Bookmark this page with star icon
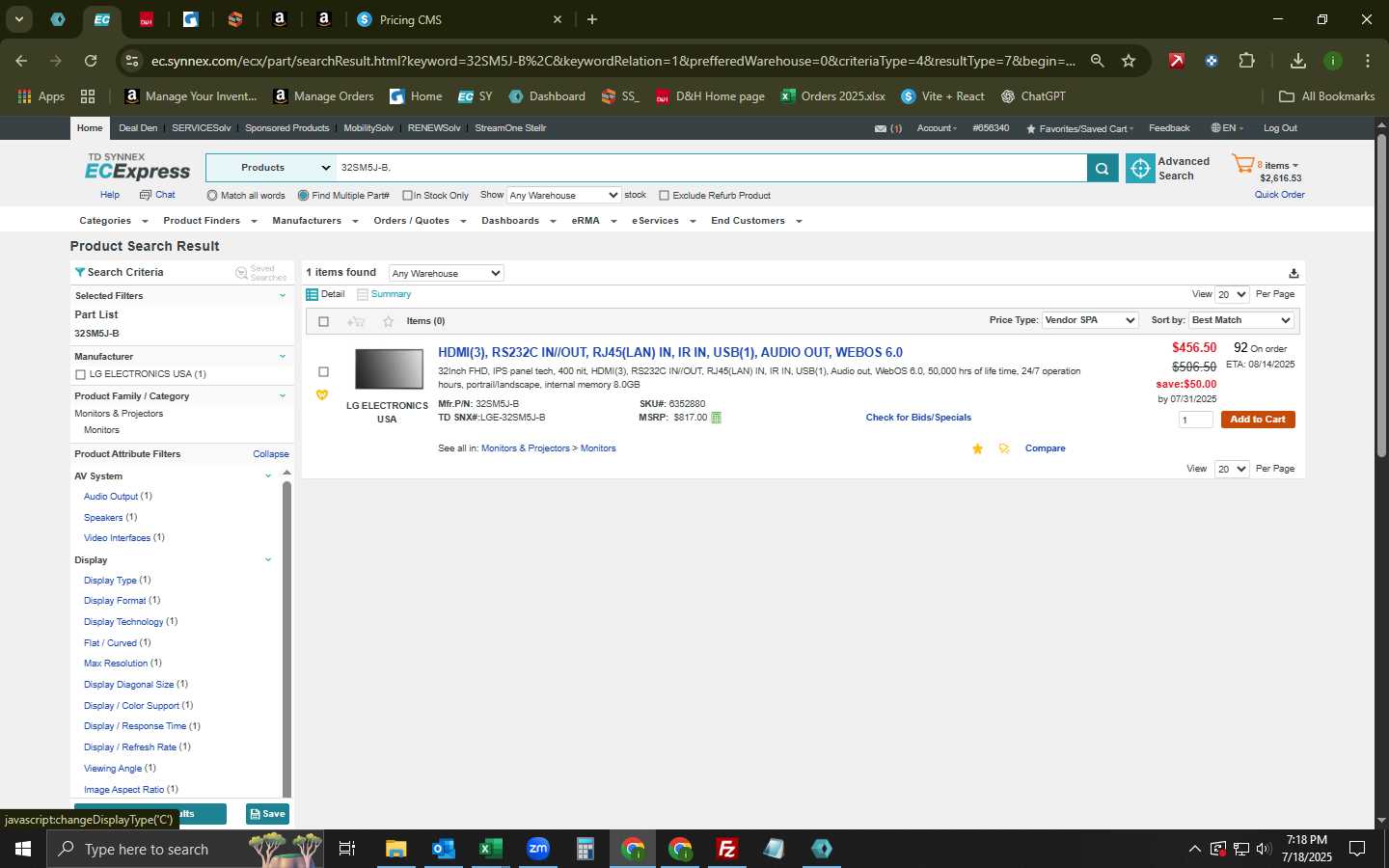 (x=1129, y=61)
